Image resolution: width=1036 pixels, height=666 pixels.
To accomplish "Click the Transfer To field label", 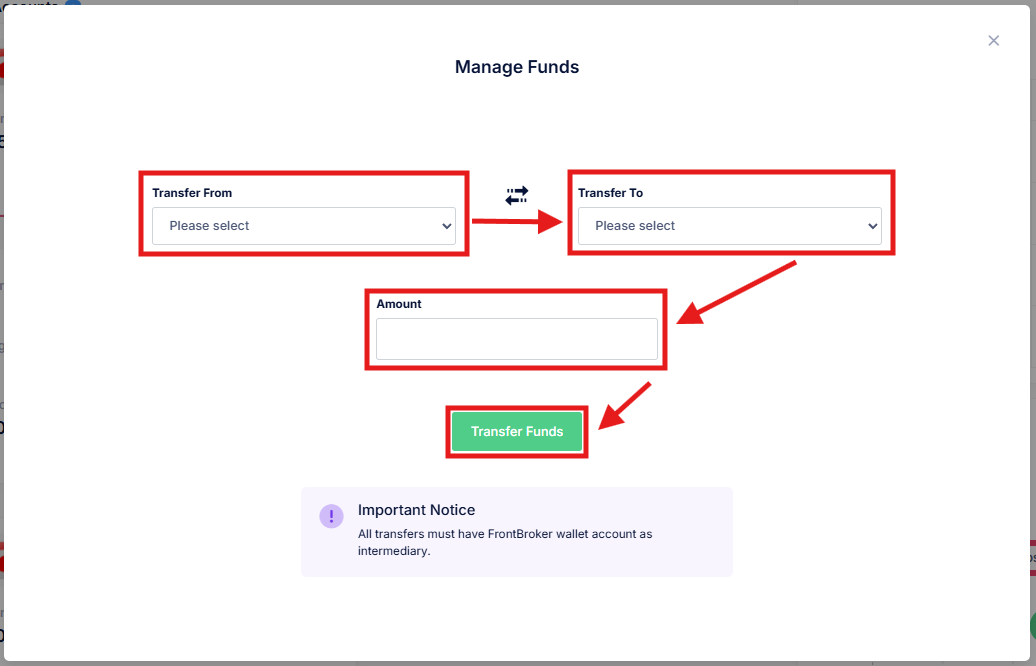I will [x=610, y=193].
